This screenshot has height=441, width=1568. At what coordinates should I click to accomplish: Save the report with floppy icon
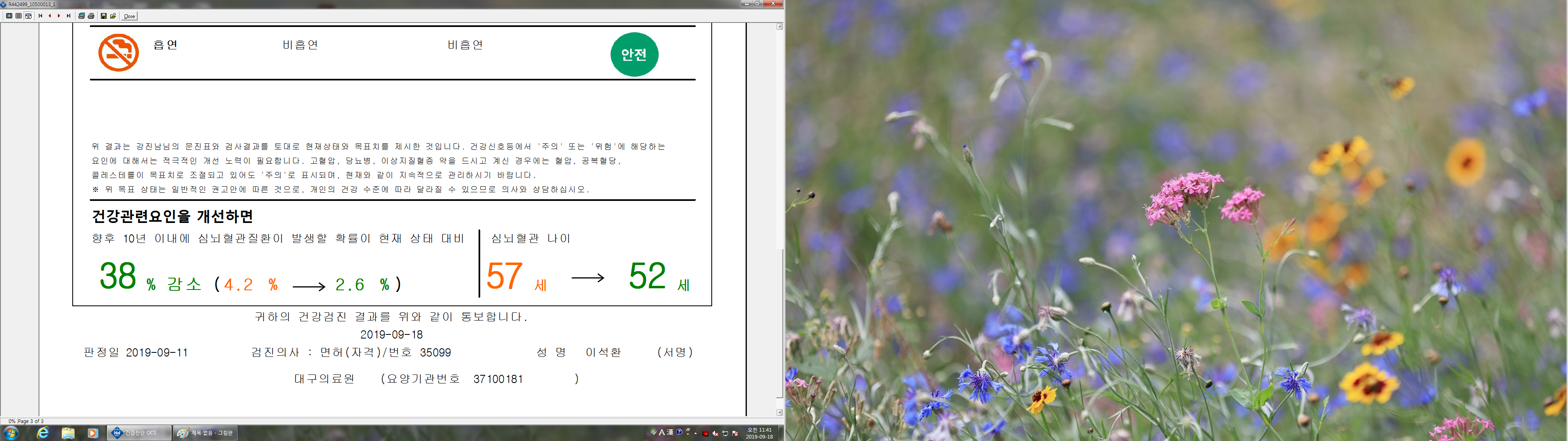point(104,16)
